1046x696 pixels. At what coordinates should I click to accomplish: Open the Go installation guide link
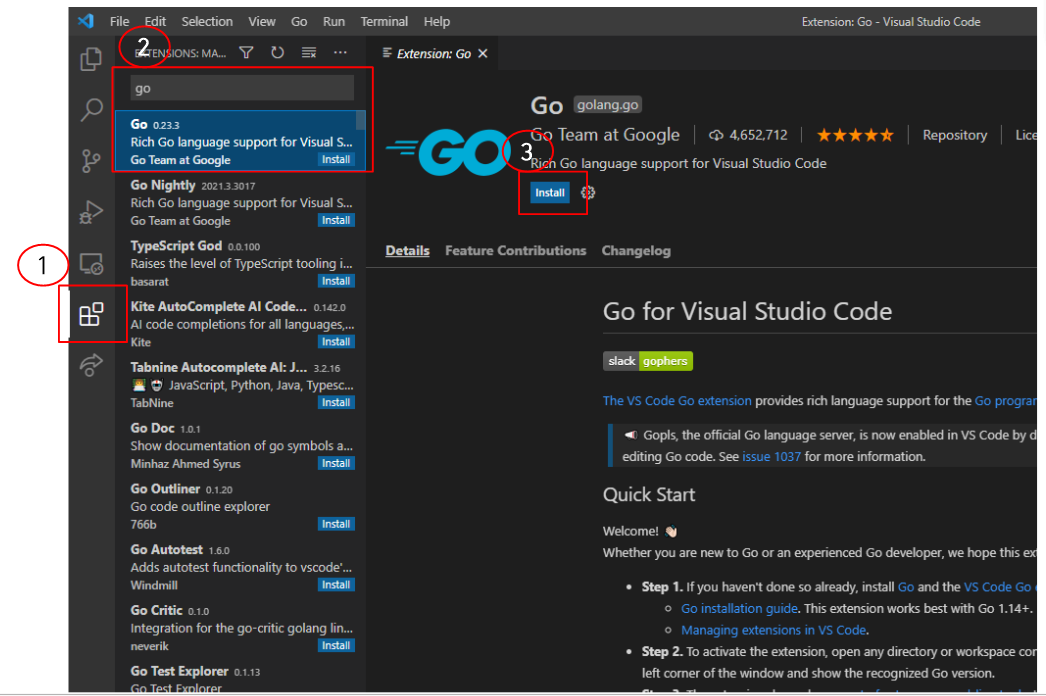coord(739,609)
